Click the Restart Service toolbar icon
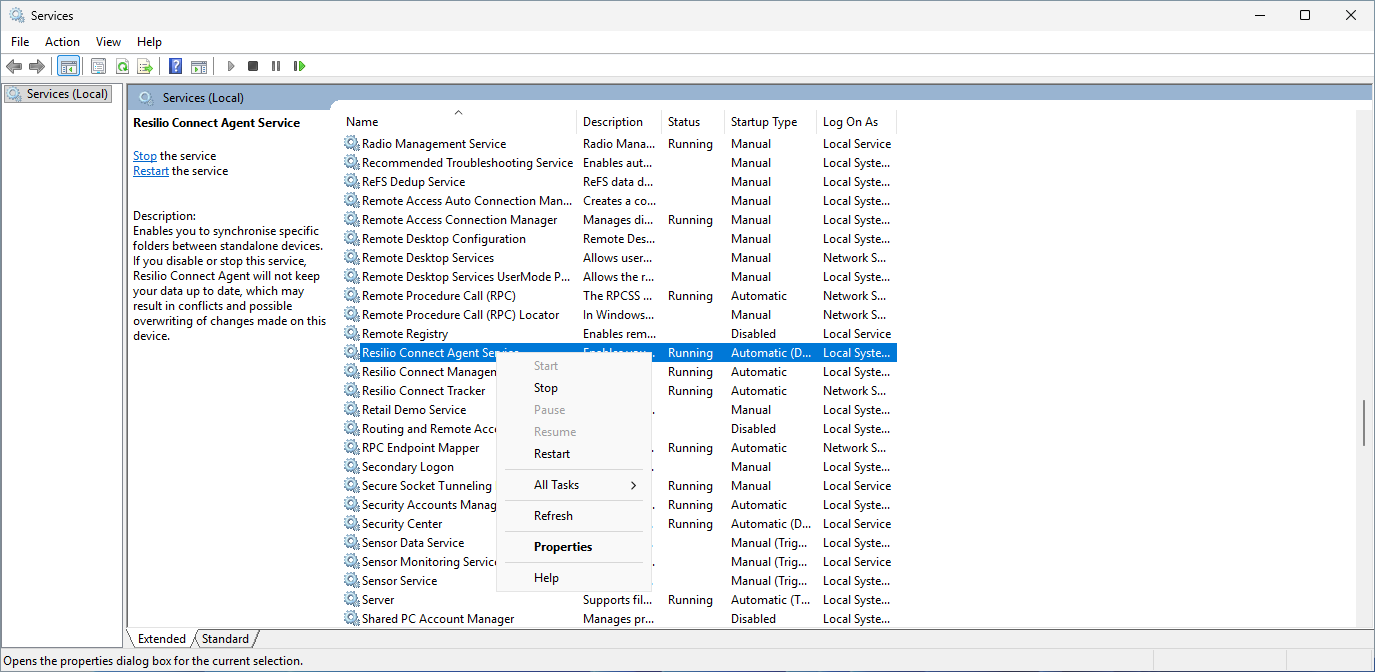This screenshot has height=672, width=1375. coord(299,66)
